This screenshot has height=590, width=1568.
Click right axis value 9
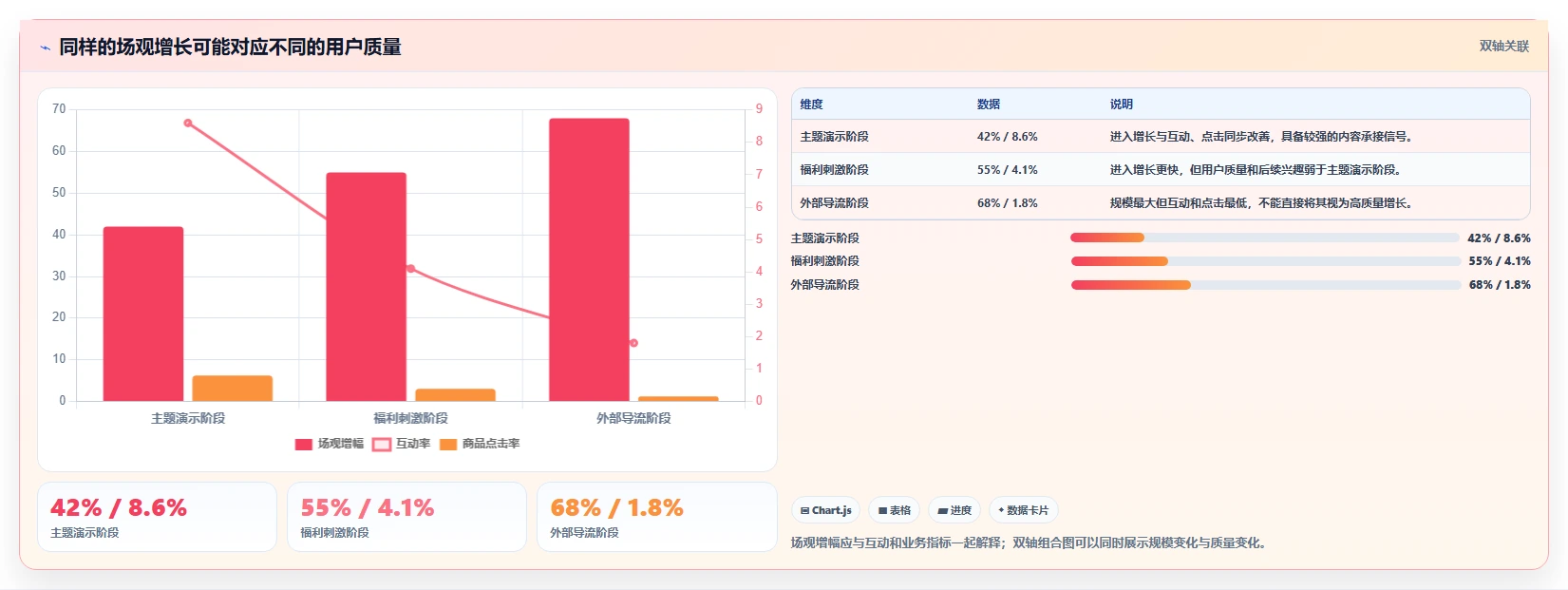click(x=759, y=109)
